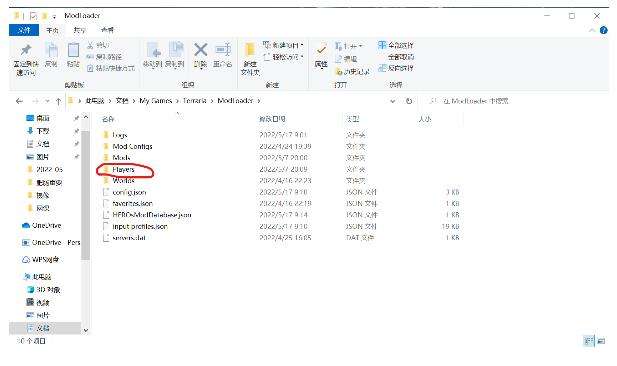617x366 pixels.
Task: Refresh the current folder view
Action: 409,101
